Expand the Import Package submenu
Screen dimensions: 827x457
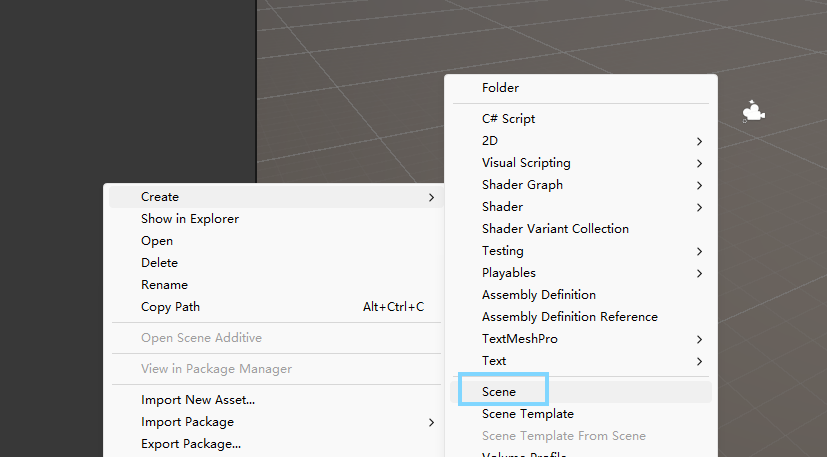[x=188, y=422]
